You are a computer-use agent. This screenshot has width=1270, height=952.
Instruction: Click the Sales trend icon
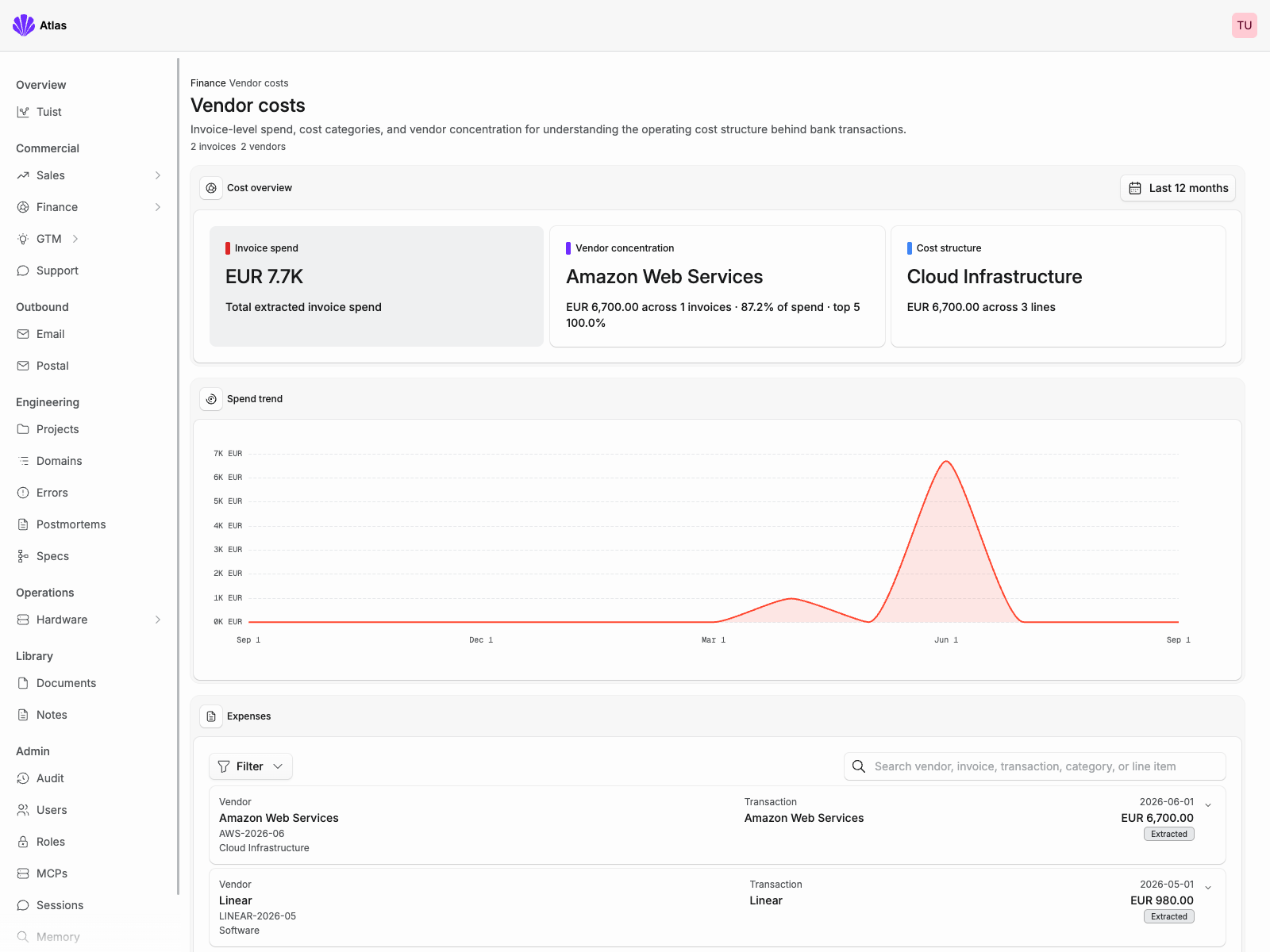click(23, 175)
